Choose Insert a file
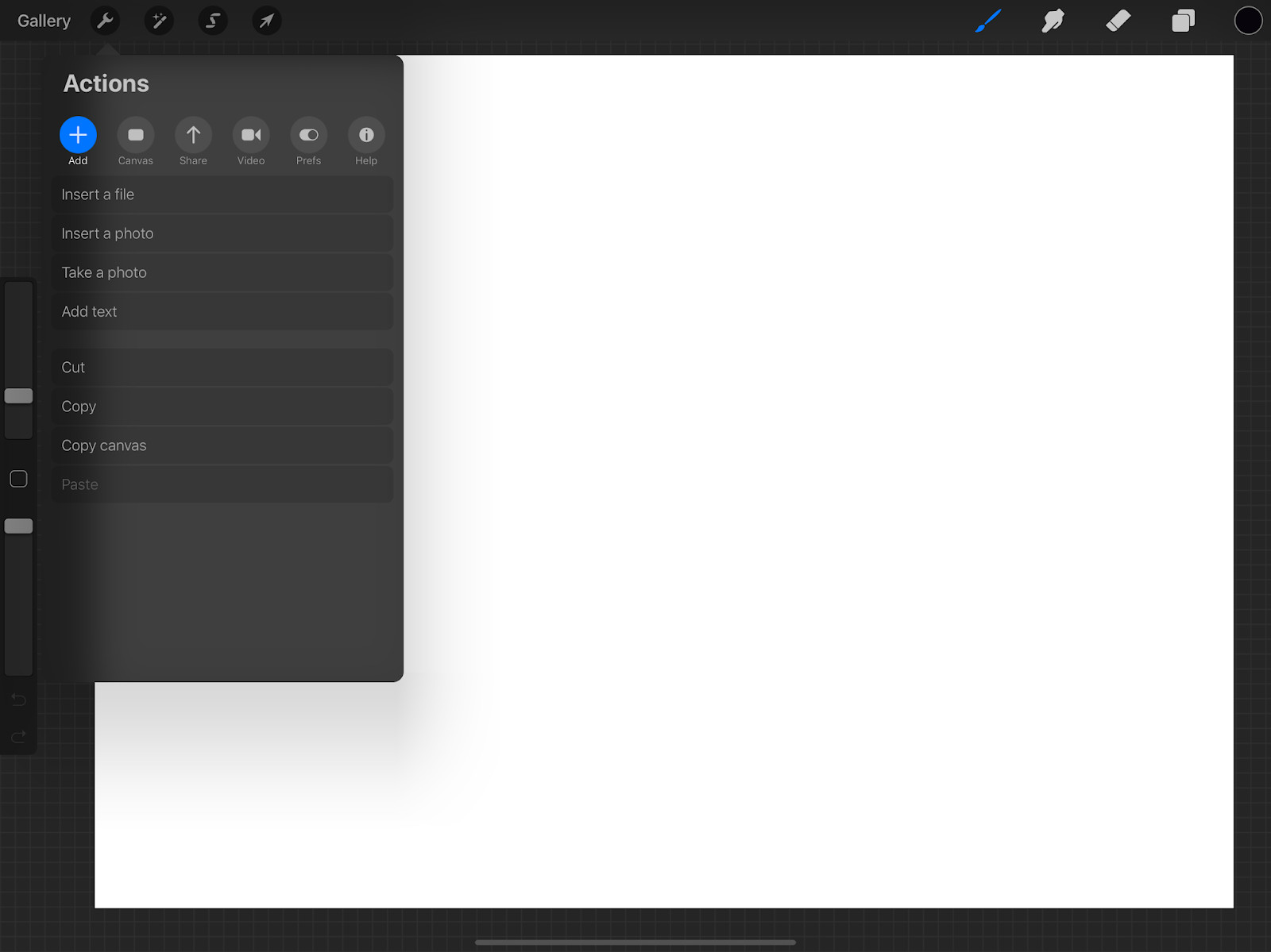The width and height of the screenshot is (1271, 952). [x=222, y=195]
